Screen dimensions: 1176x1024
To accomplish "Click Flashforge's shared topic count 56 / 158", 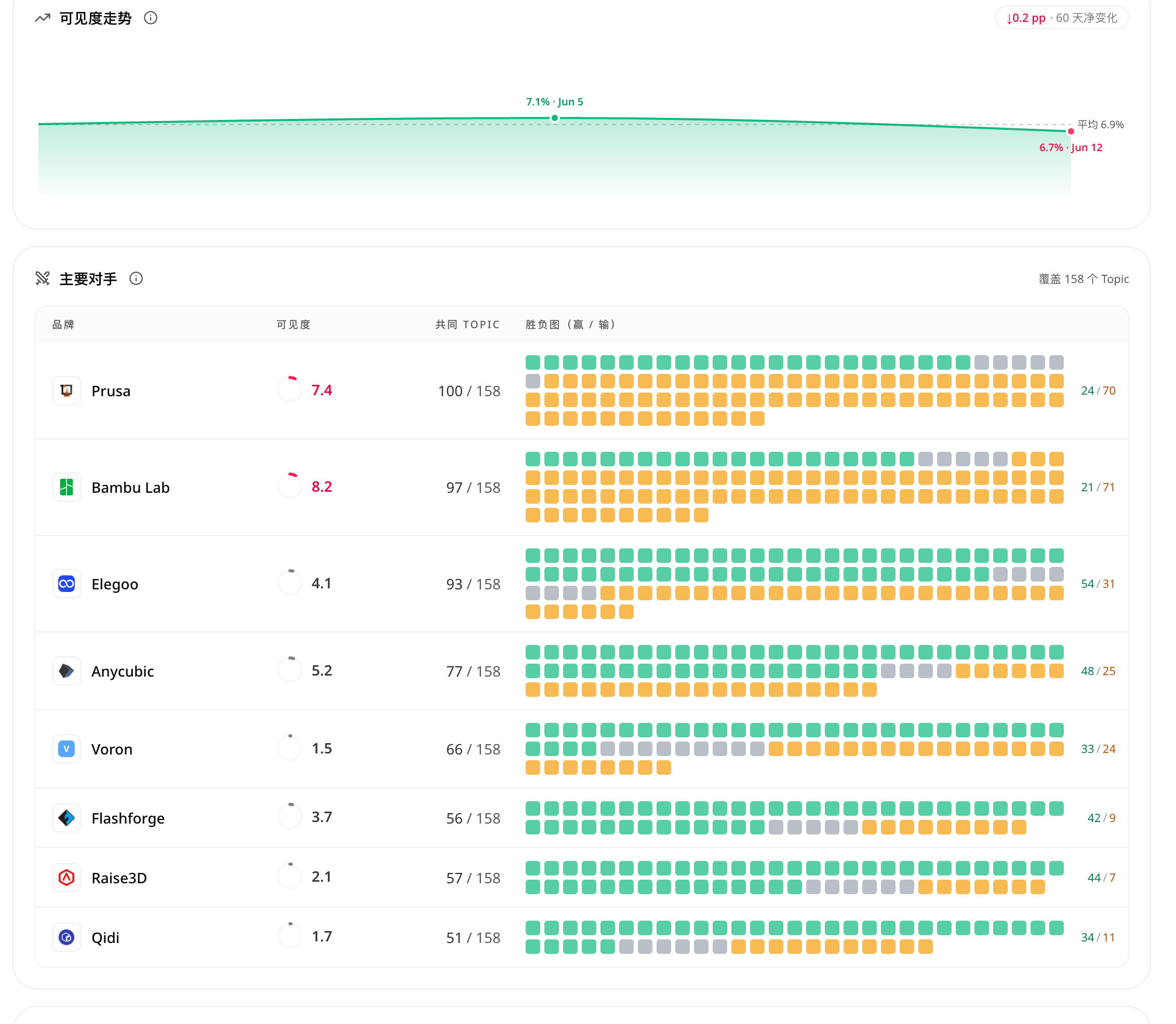I will click(x=473, y=818).
